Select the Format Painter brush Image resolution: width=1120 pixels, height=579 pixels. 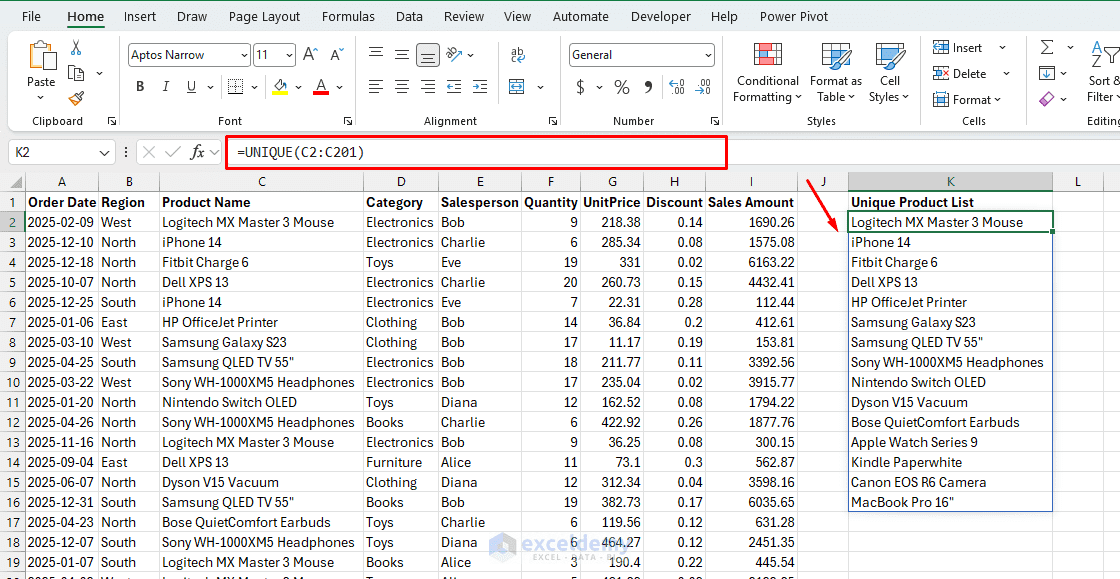[76, 98]
